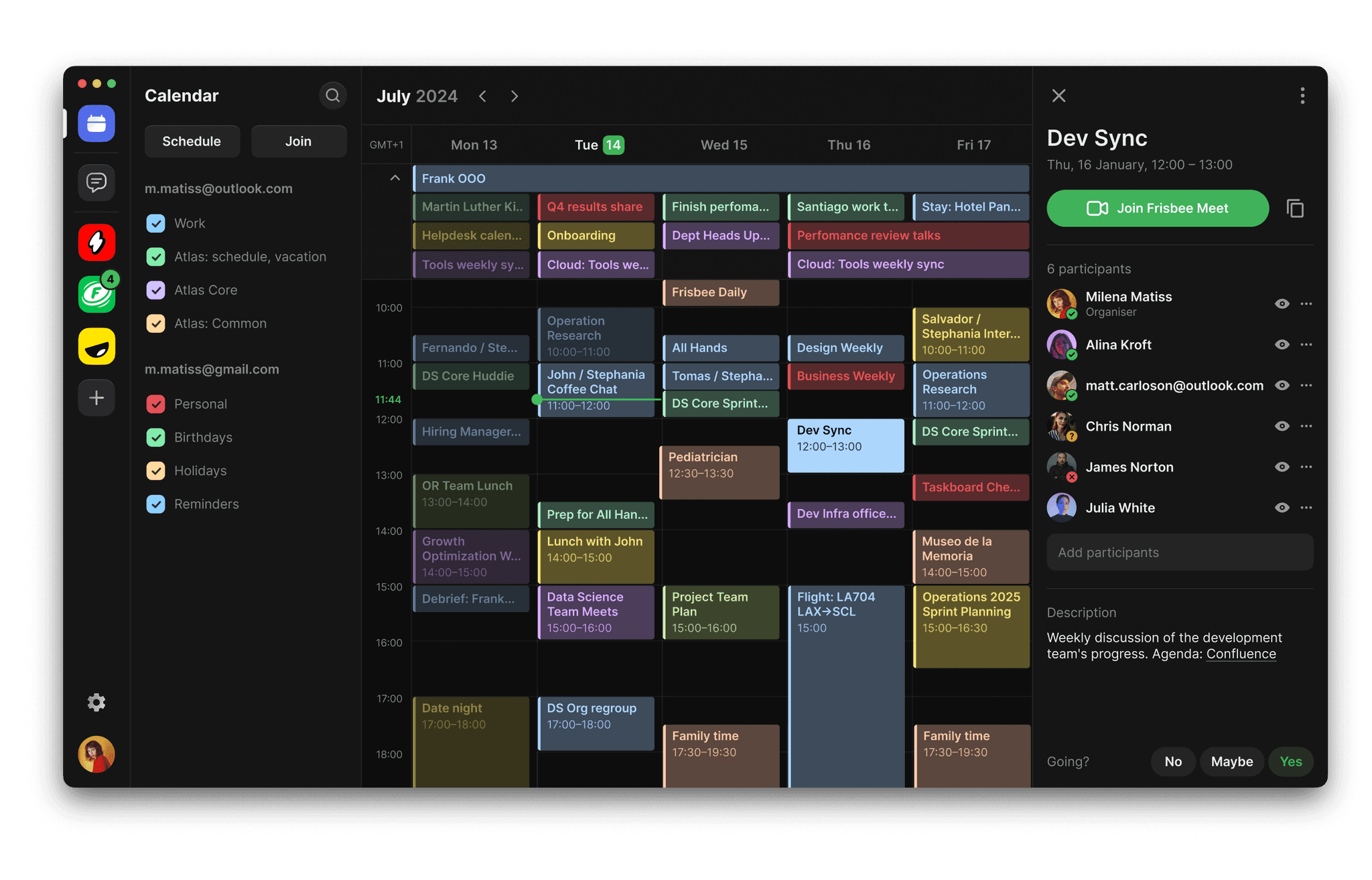Toggle visibility eye for Alina Kroft

[1282, 345]
